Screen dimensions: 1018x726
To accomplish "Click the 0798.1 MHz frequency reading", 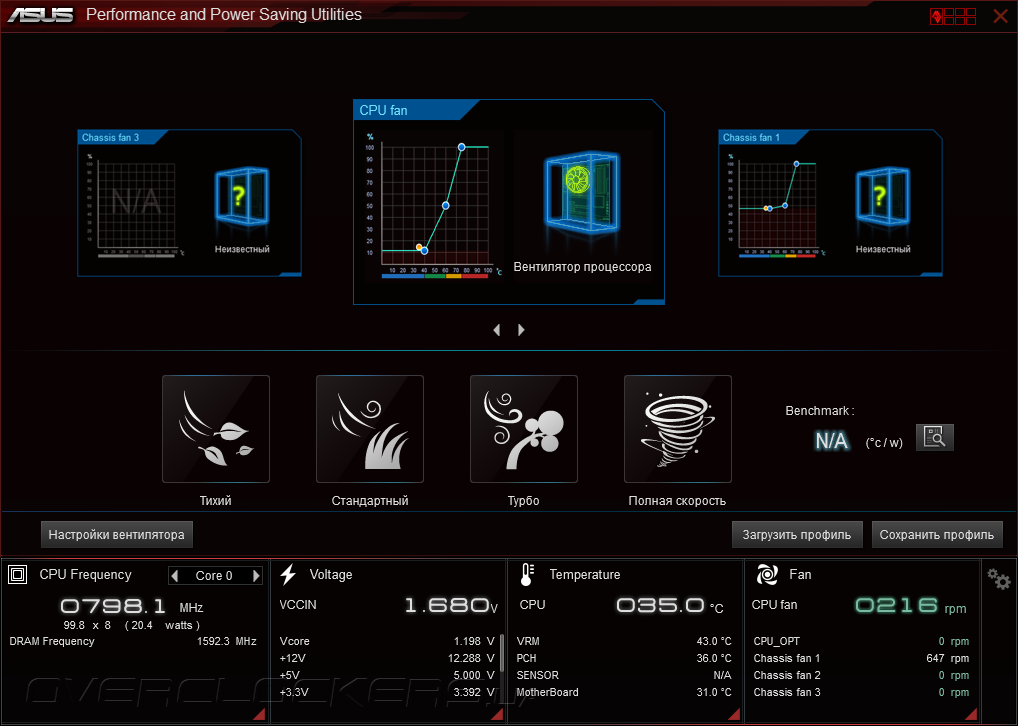I will pos(132,607).
